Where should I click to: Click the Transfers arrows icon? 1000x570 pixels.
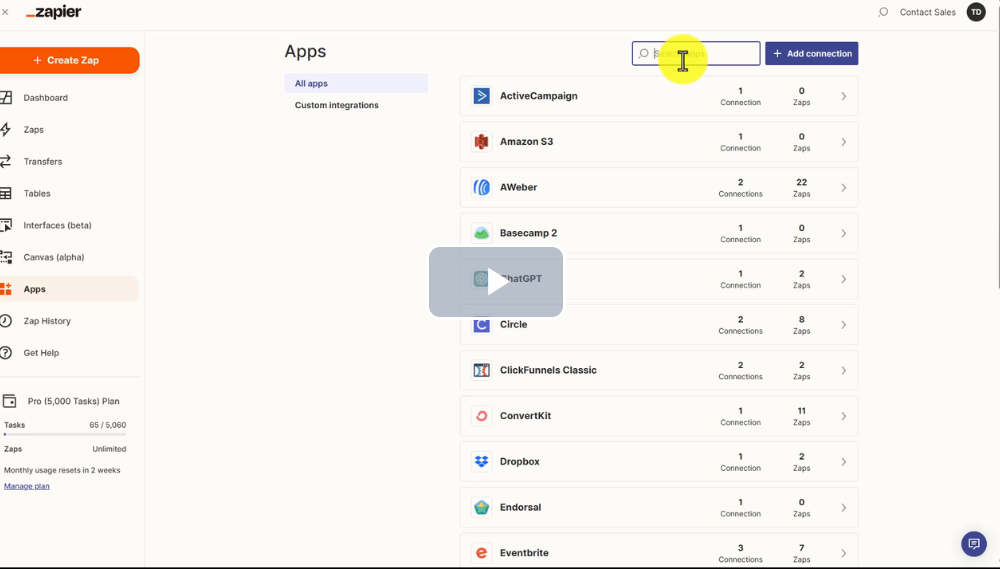[6, 161]
